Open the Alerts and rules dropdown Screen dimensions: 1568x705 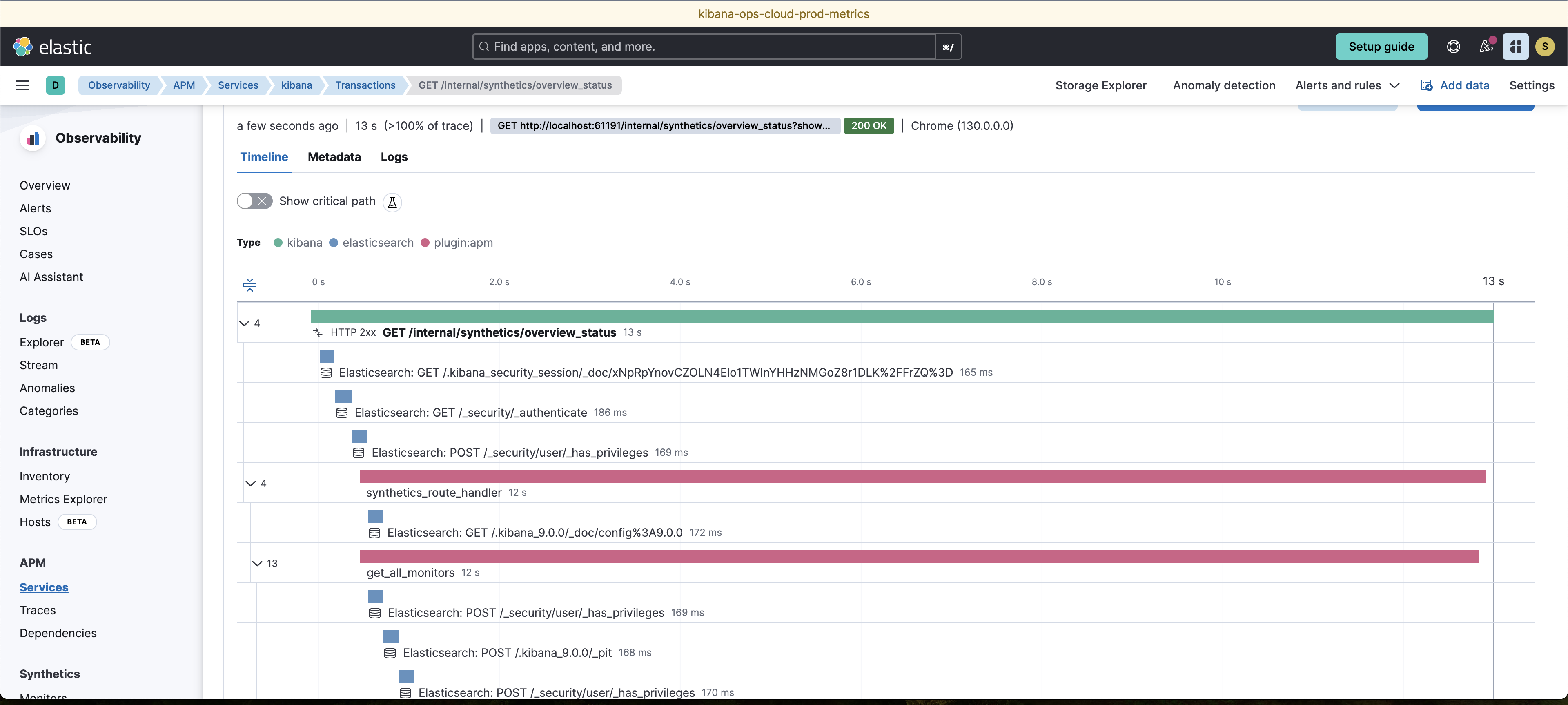tap(1347, 85)
